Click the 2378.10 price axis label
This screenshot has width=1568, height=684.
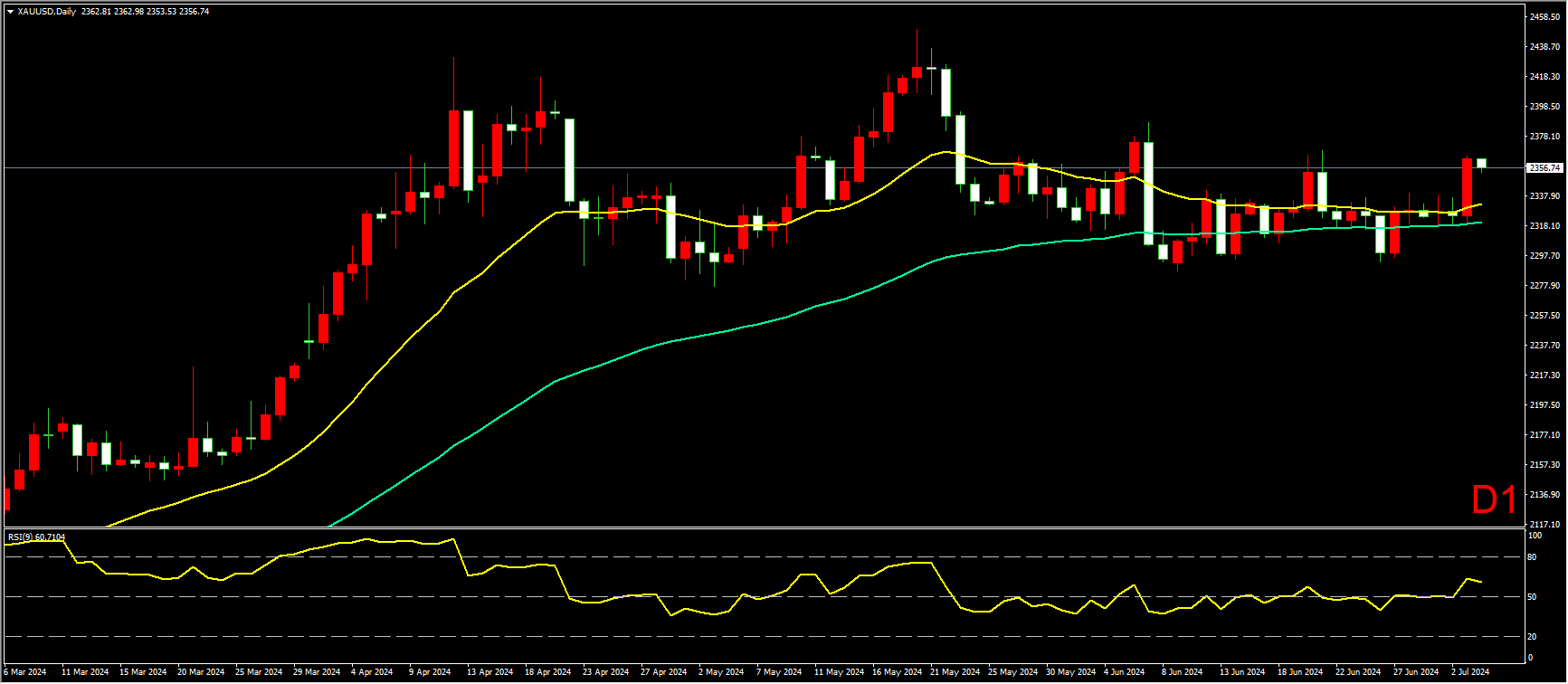[1544, 137]
